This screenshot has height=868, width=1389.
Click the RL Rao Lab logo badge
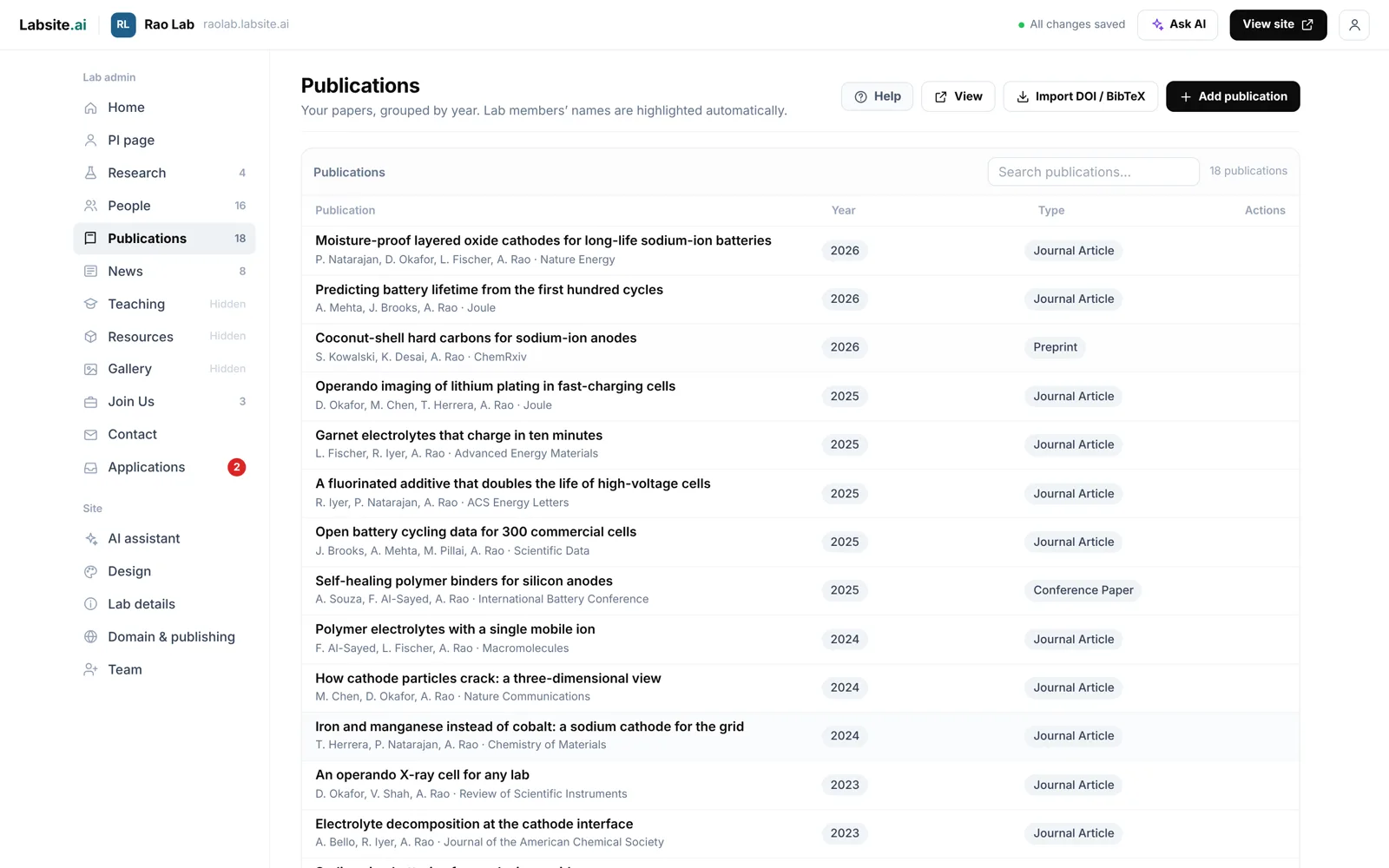(x=123, y=24)
